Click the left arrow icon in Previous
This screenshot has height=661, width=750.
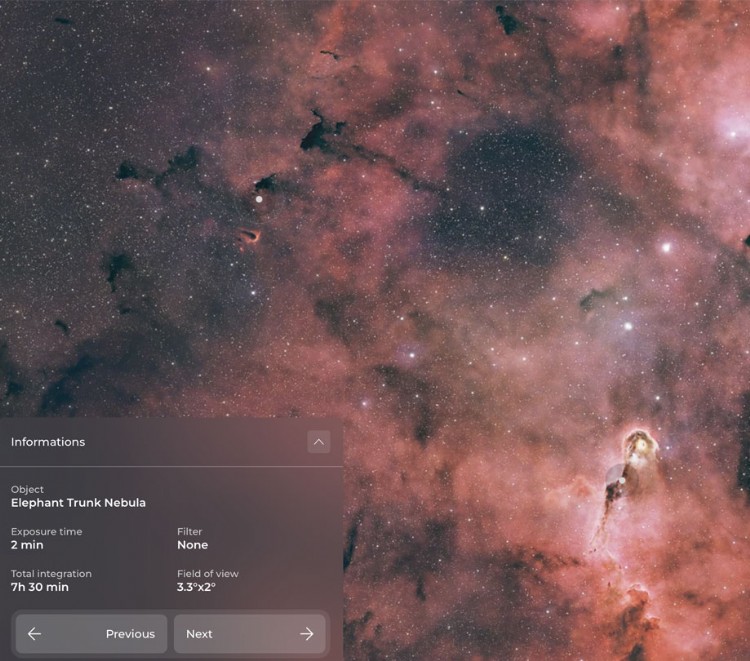pyautogui.click(x=34, y=634)
